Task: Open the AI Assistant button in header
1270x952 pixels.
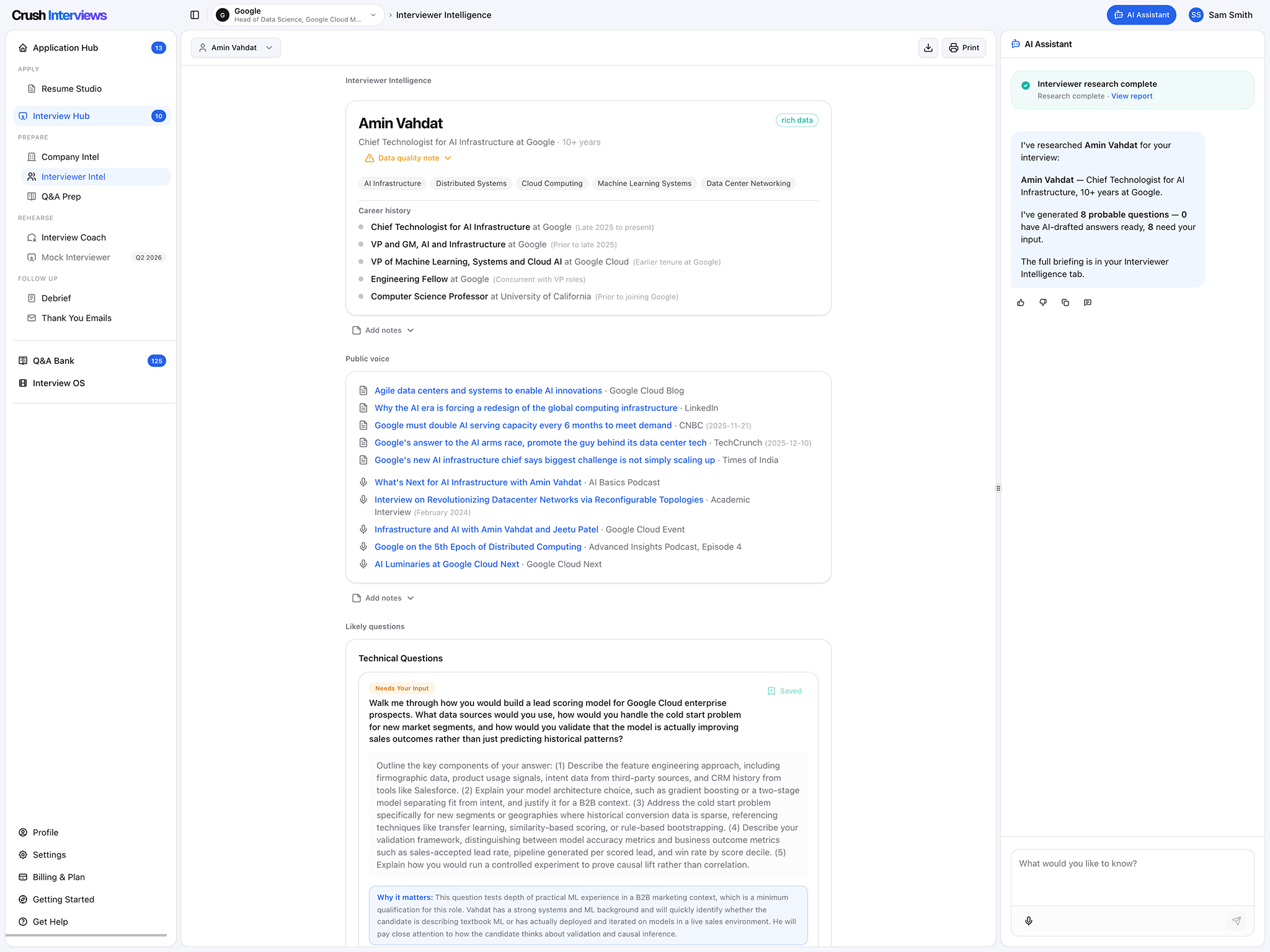Action: [1141, 15]
